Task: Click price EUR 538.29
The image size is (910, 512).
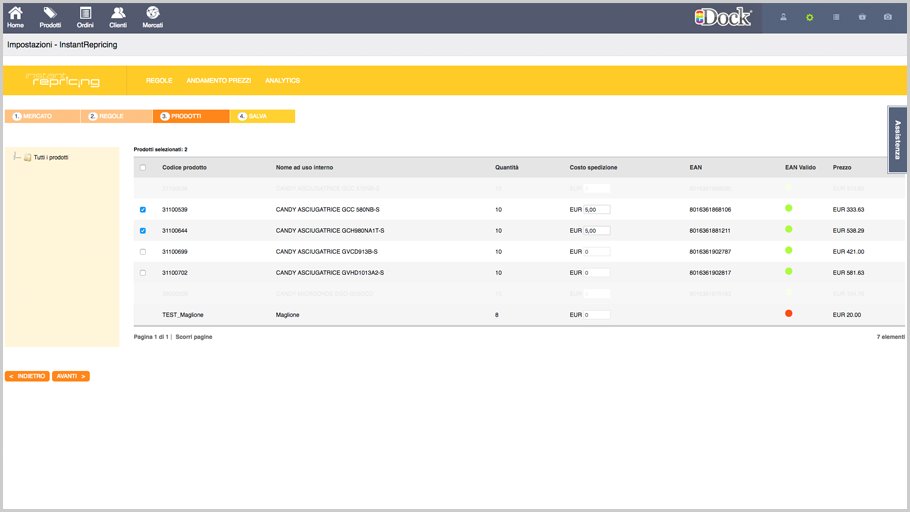Action: click(848, 230)
